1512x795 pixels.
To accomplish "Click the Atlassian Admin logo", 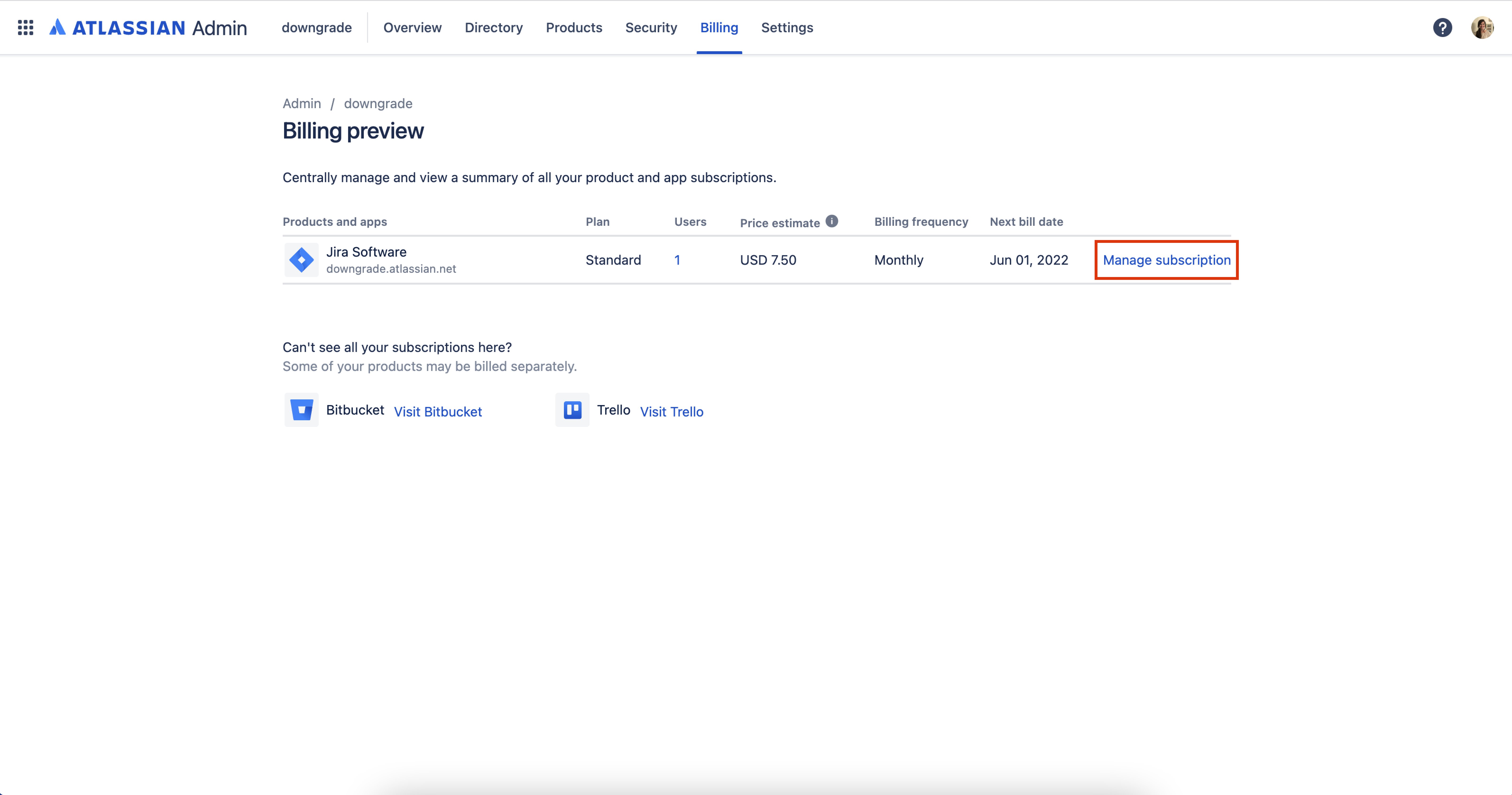I will pos(148,28).
